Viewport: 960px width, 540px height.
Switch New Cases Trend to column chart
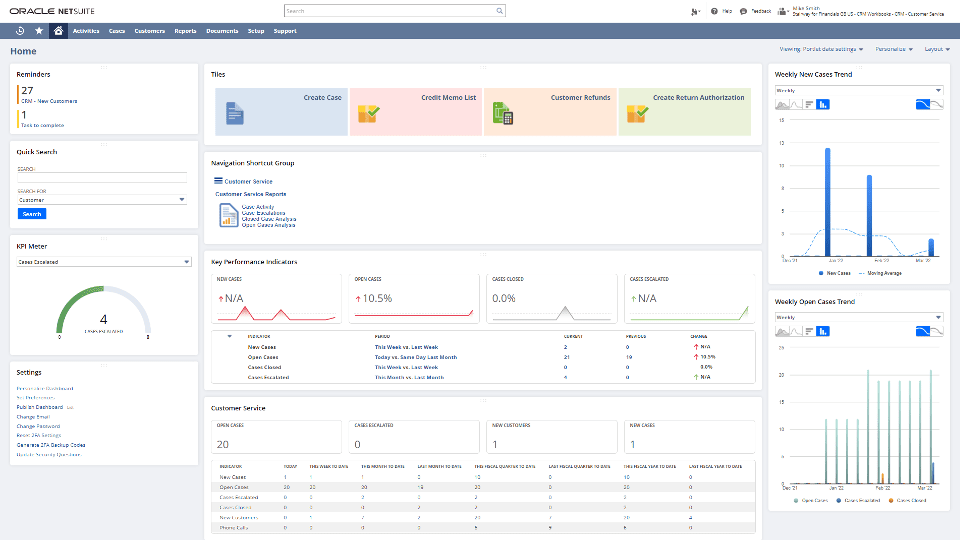pos(823,105)
